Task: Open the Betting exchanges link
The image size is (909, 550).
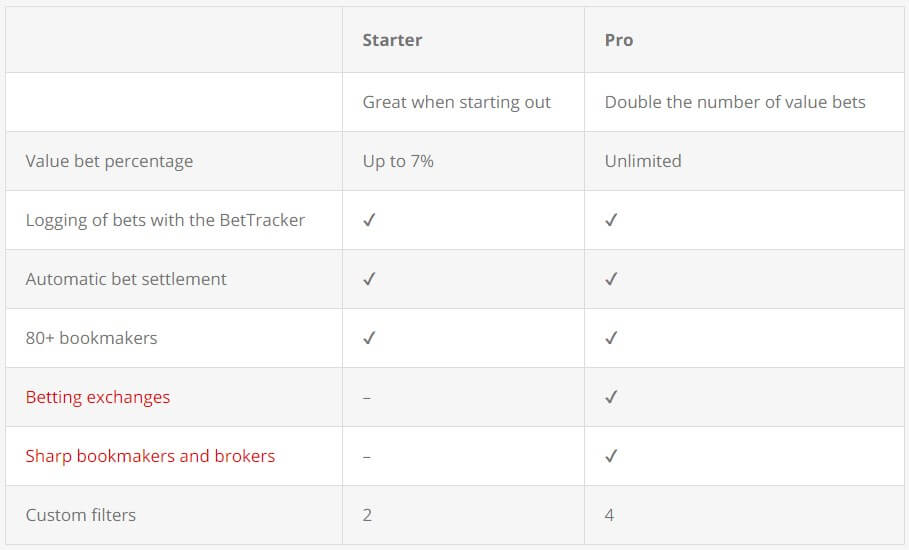Action: pos(98,397)
